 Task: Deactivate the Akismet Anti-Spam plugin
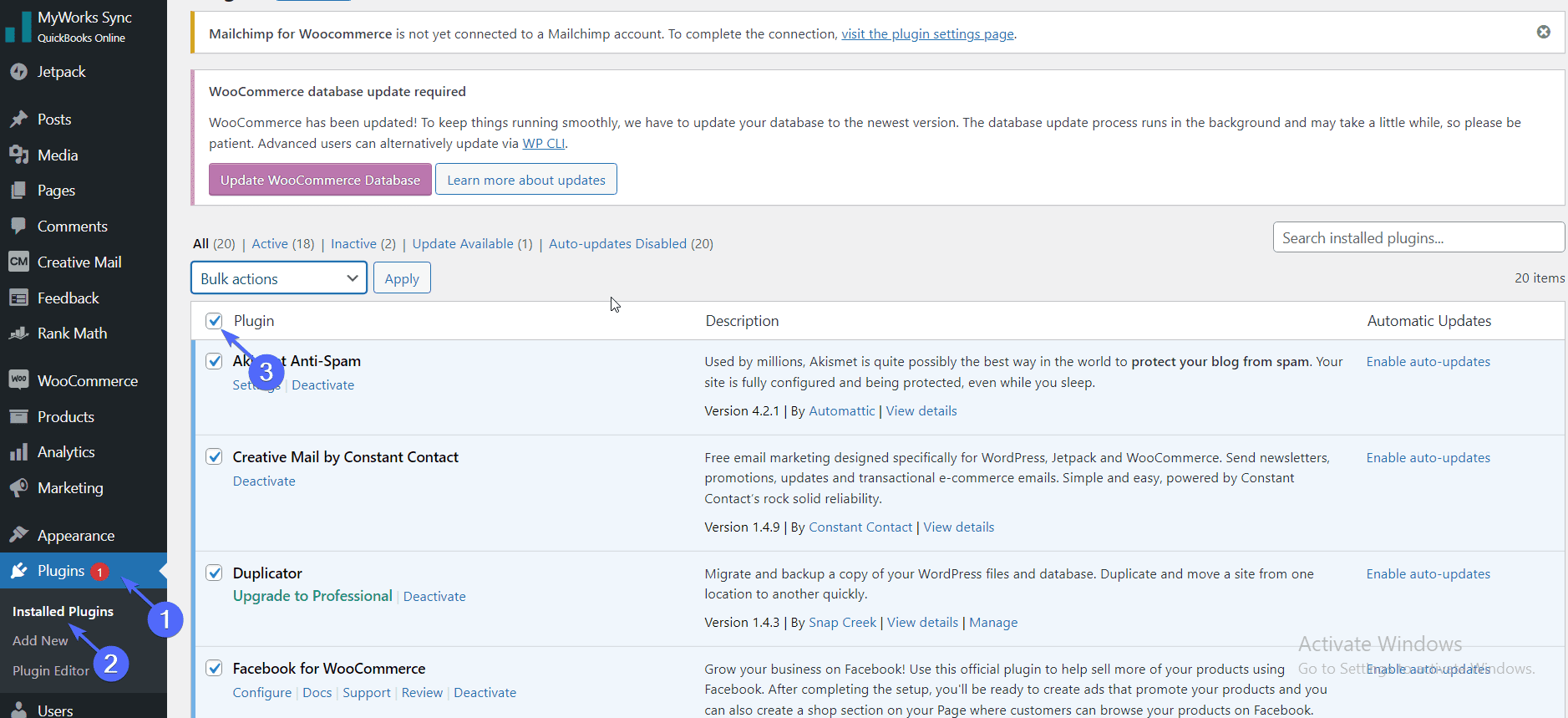322,384
